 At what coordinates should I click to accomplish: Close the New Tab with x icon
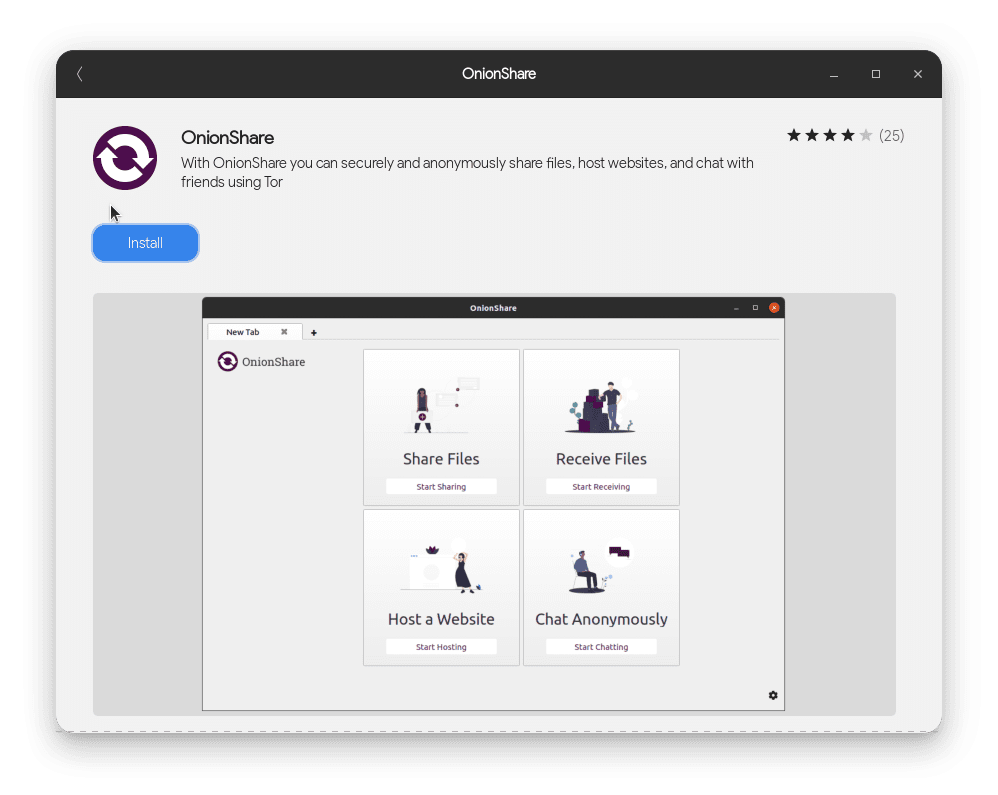pyautogui.click(x=284, y=332)
